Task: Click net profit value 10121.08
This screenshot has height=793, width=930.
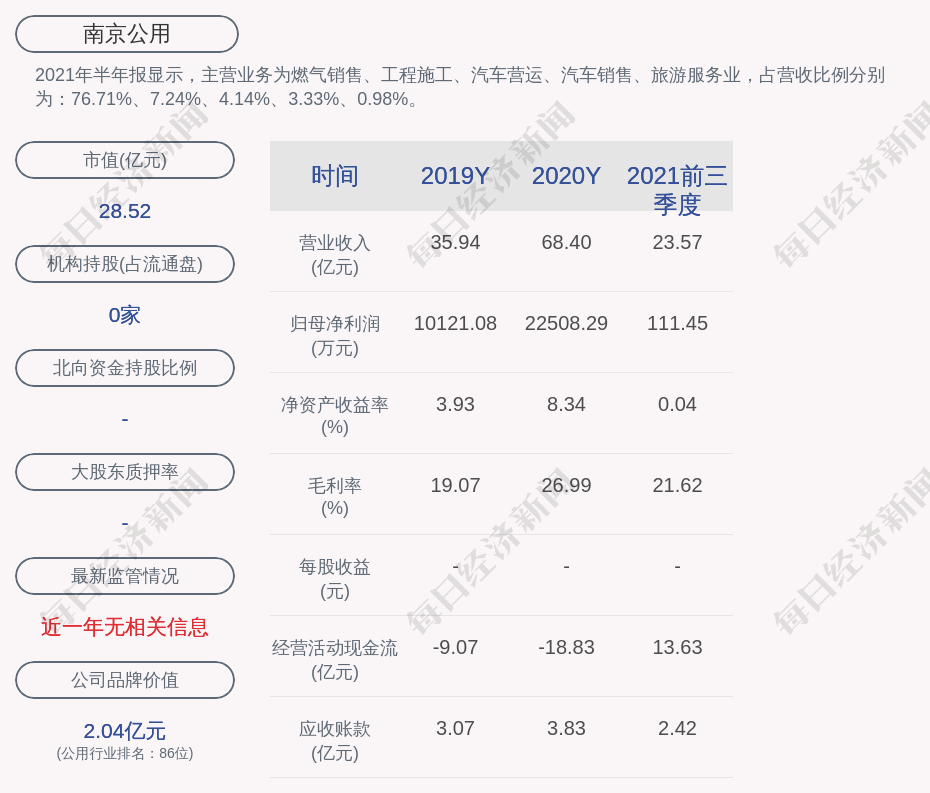Action: [x=455, y=323]
